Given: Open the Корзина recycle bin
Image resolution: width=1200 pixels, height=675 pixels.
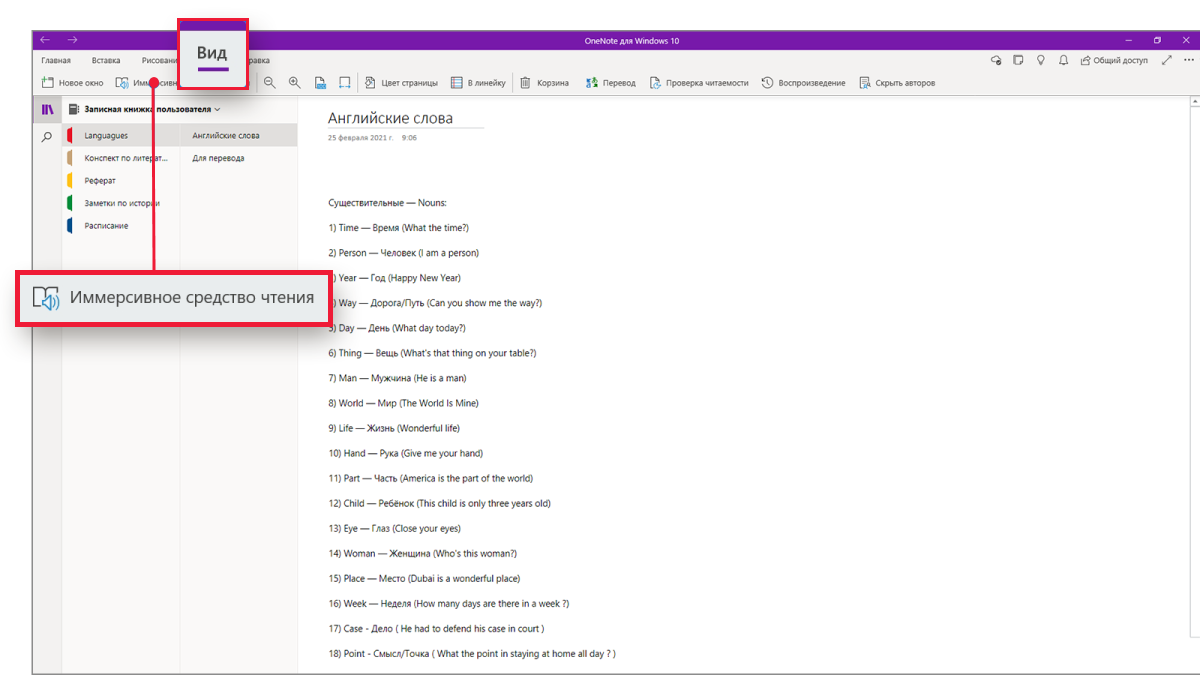Looking at the screenshot, I should coord(545,83).
